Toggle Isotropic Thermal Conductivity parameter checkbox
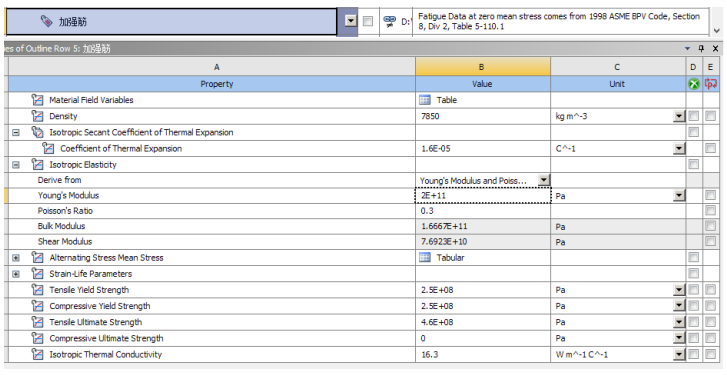Screen dimensions: 727x375 point(710,354)
